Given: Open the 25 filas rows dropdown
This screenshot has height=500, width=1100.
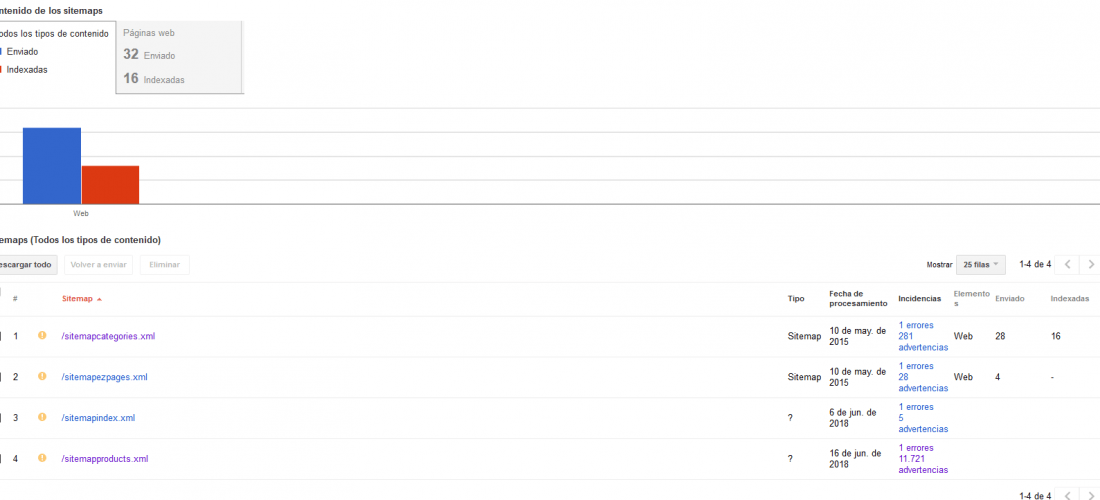Looking at the screenshot, I should [x=981, y=264].
